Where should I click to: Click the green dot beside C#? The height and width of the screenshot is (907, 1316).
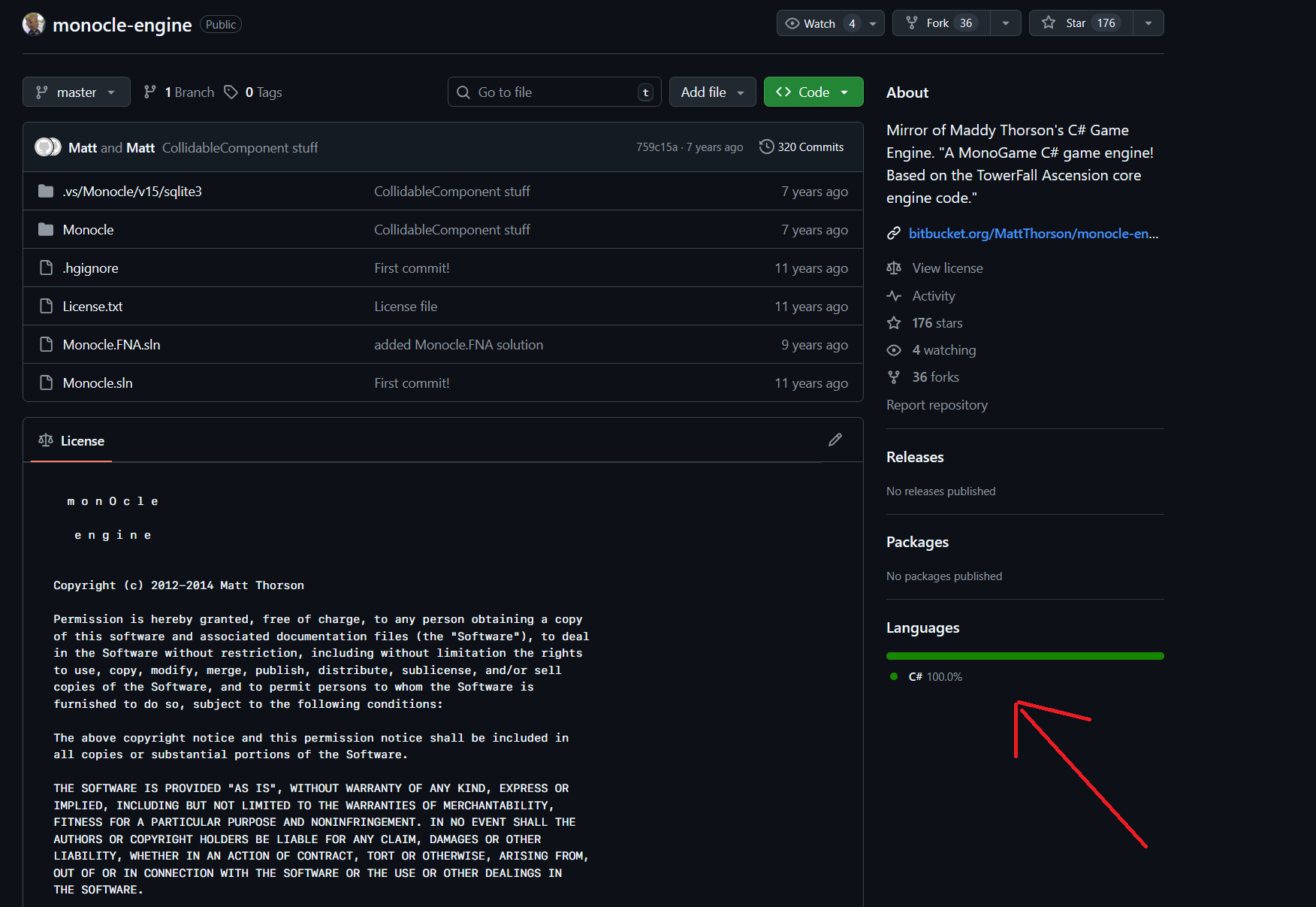(x=894, y=676)
